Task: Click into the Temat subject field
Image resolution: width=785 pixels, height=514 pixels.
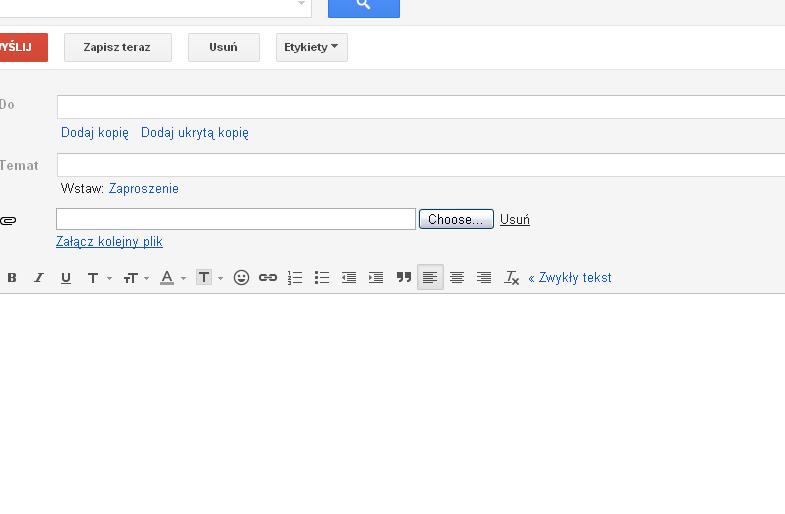Action: [421, 165]
